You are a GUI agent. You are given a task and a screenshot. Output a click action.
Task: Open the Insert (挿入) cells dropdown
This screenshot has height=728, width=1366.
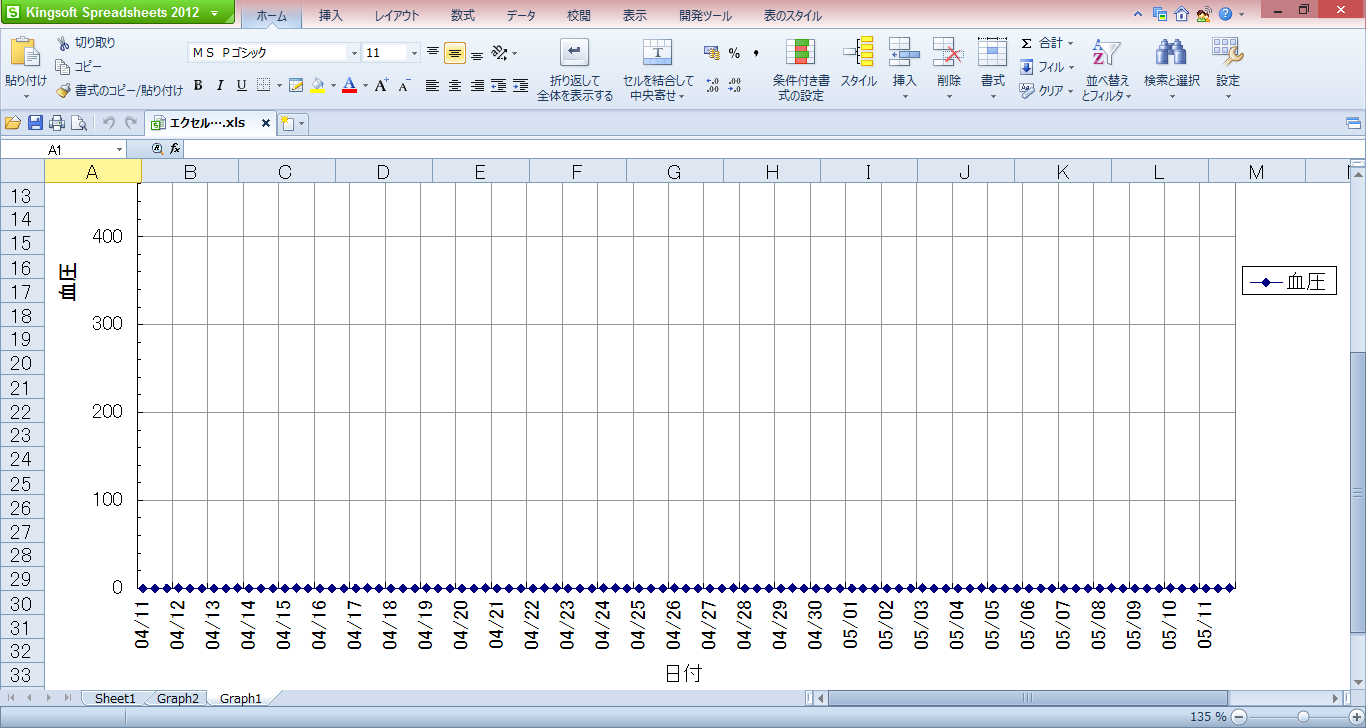point(905,96)
